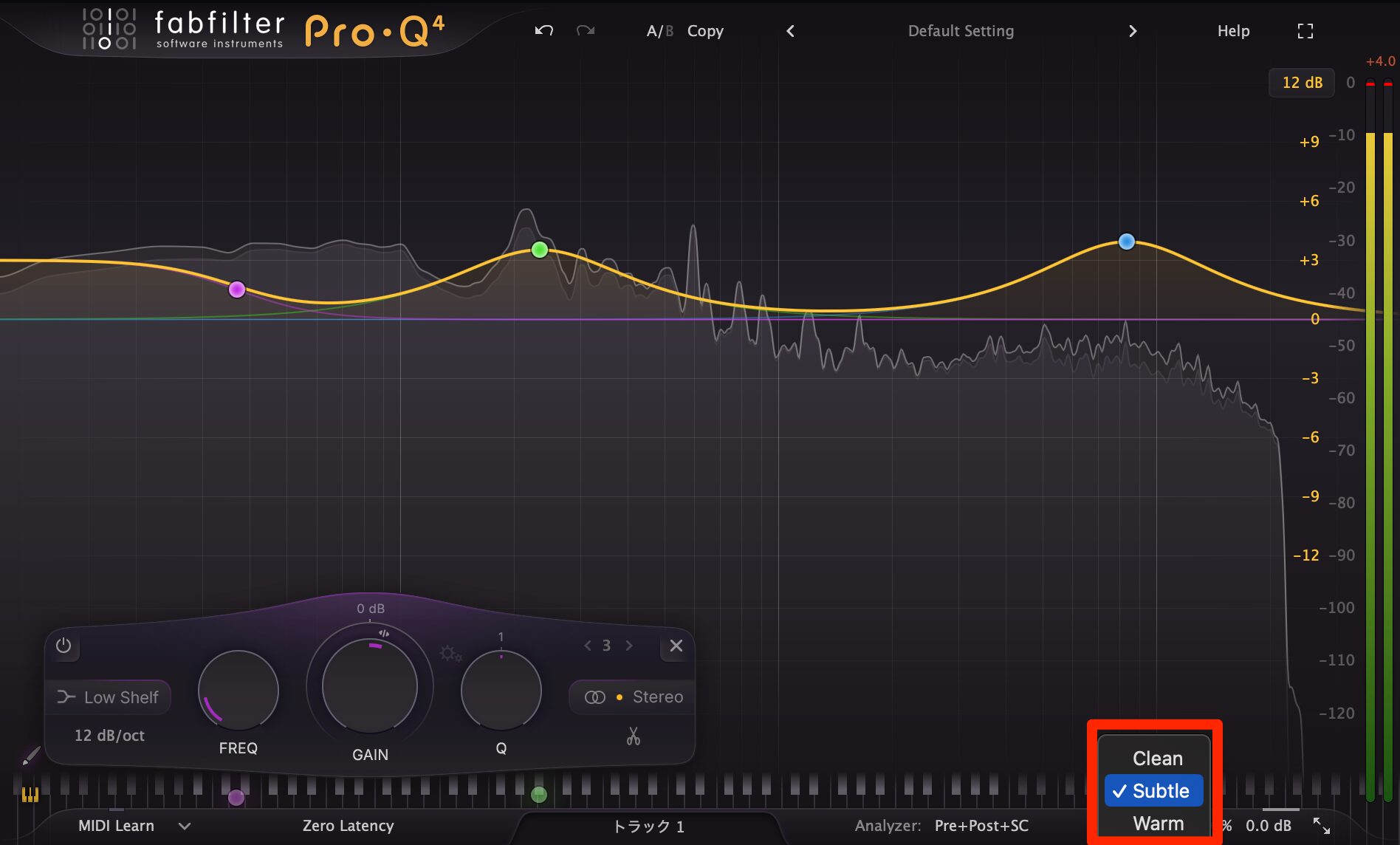This screenshot has width=1400, height=845.
Task: Click the FREQ knob
Action: pos(238,691)
